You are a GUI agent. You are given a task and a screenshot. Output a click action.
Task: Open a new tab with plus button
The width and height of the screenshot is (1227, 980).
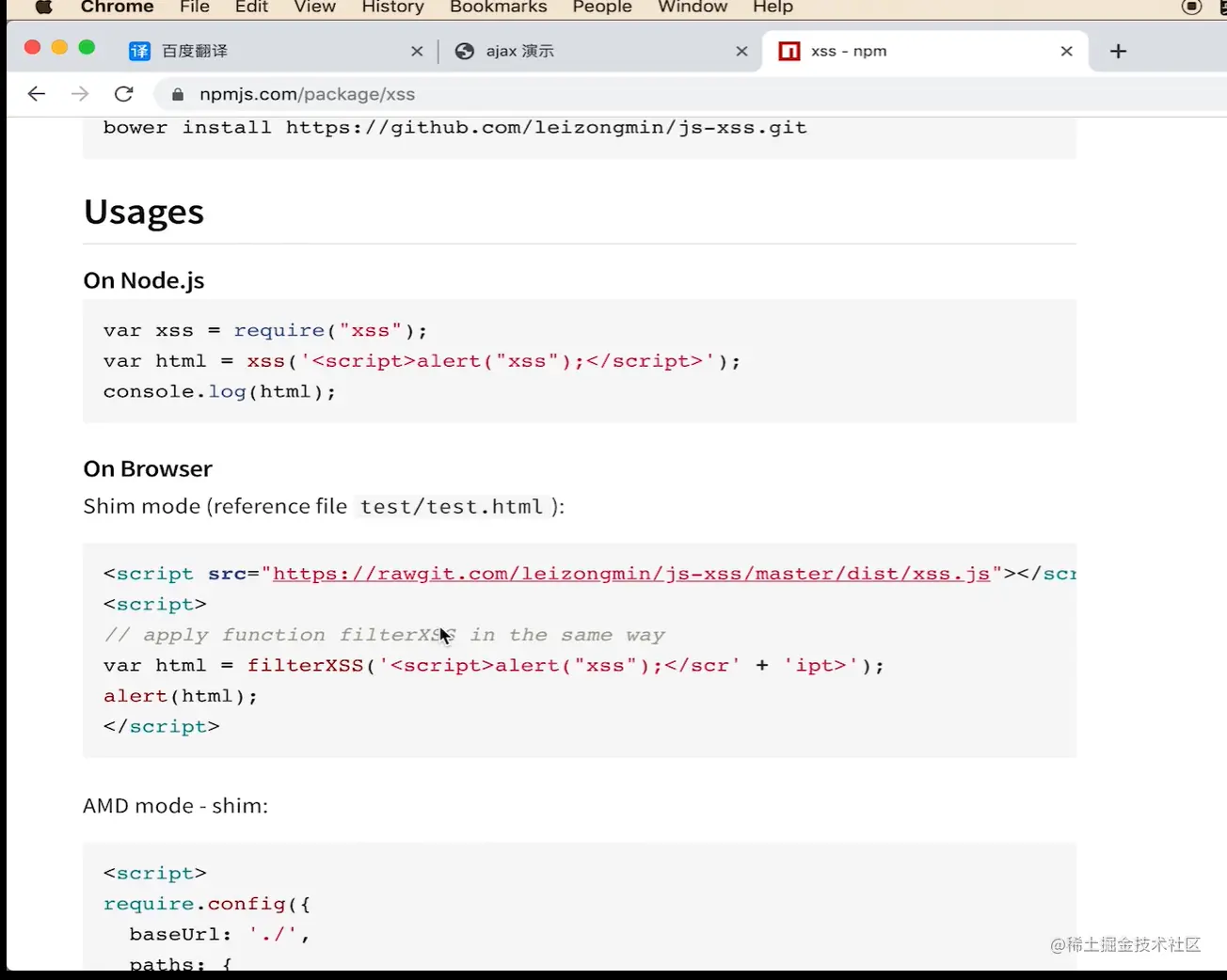click(1118, 51)
